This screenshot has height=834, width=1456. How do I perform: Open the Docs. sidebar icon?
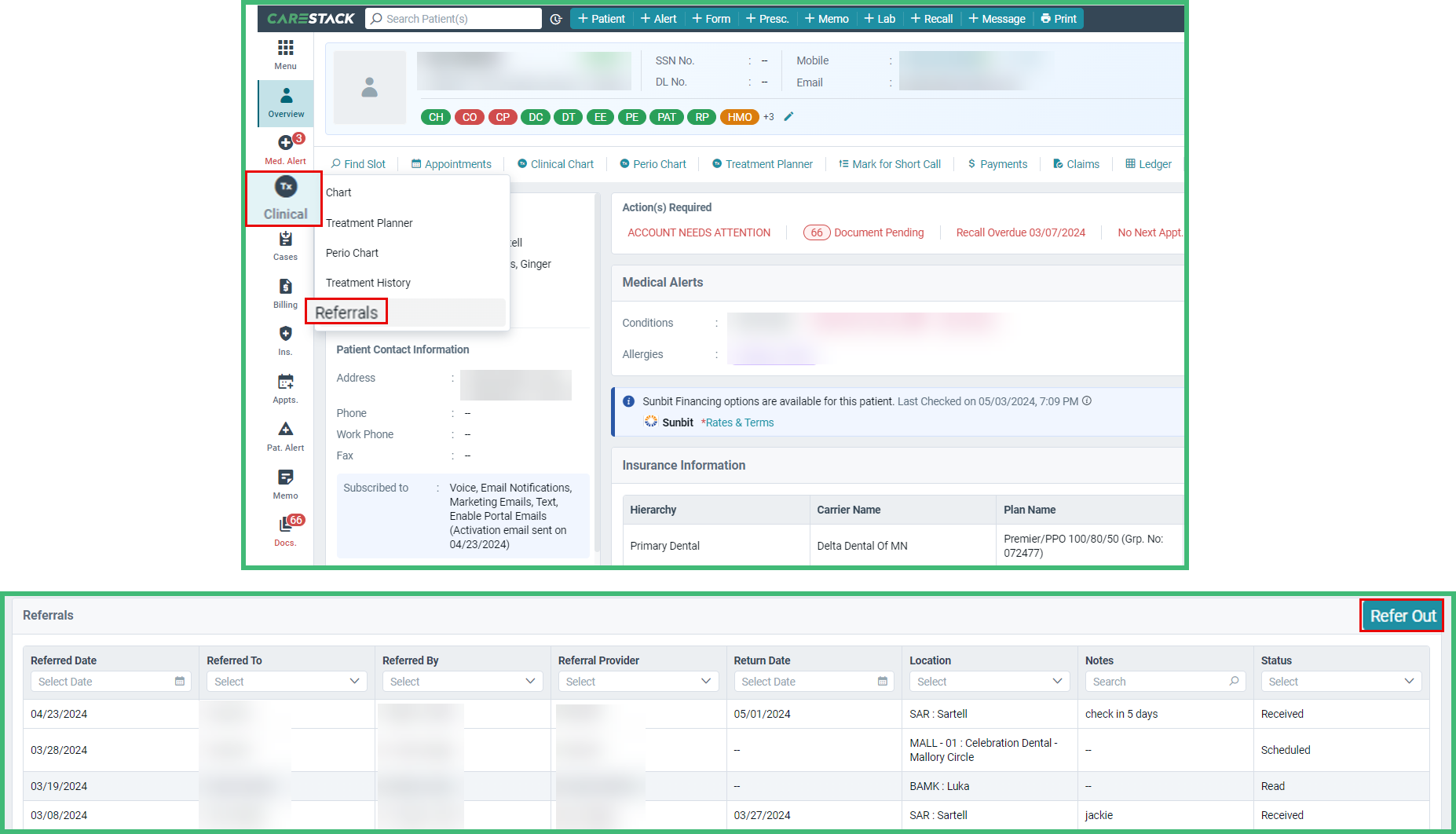[285, 525]
